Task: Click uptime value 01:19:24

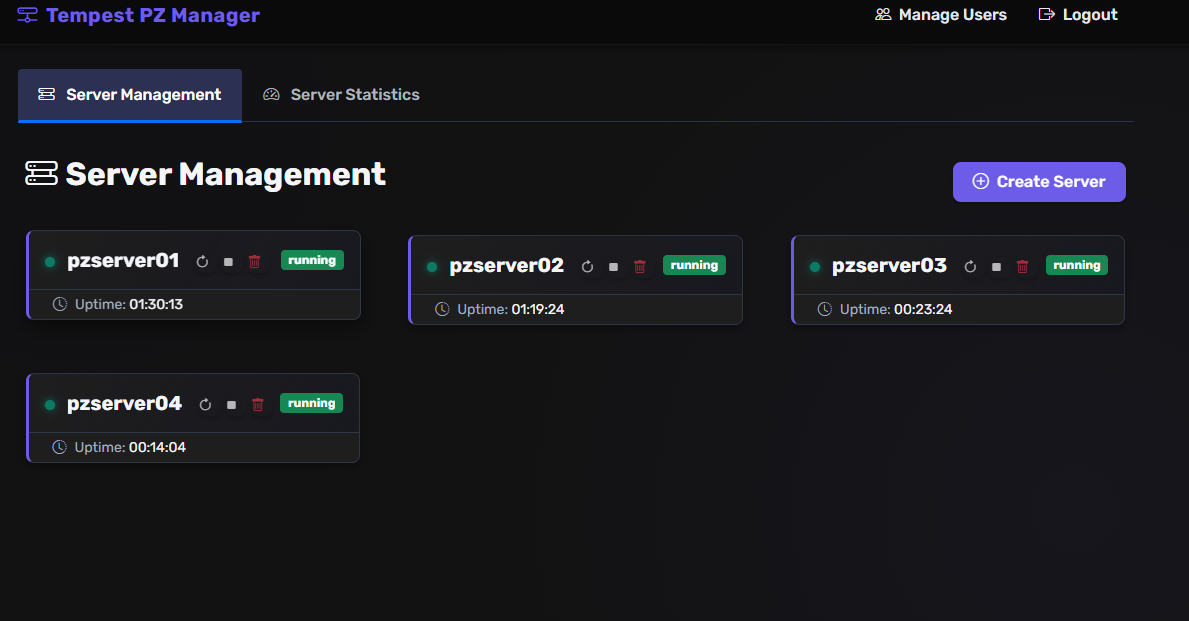Action: point(538,309)
